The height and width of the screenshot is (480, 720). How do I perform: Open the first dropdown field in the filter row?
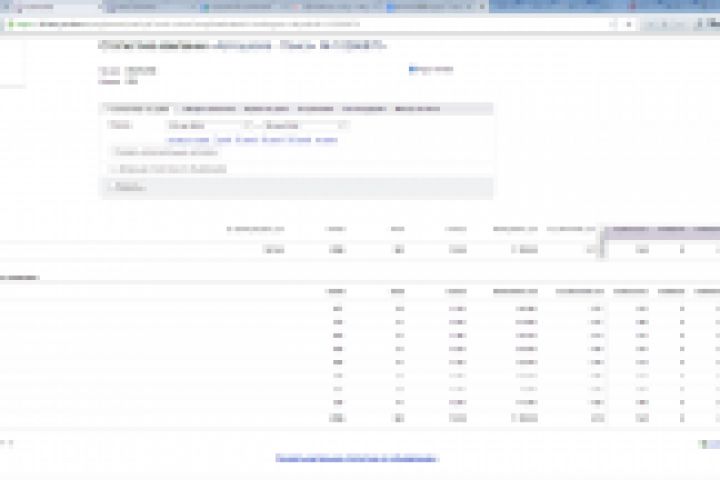pos(209,125)
